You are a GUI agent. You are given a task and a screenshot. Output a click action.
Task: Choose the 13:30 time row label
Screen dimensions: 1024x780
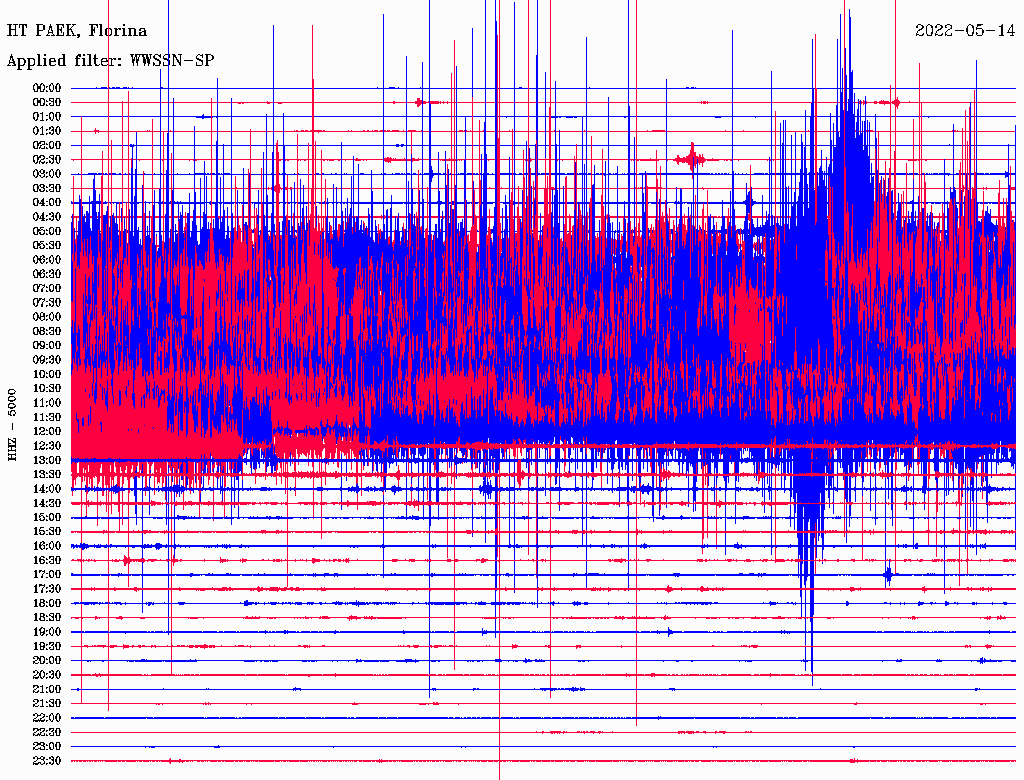[x=47, y=474]
